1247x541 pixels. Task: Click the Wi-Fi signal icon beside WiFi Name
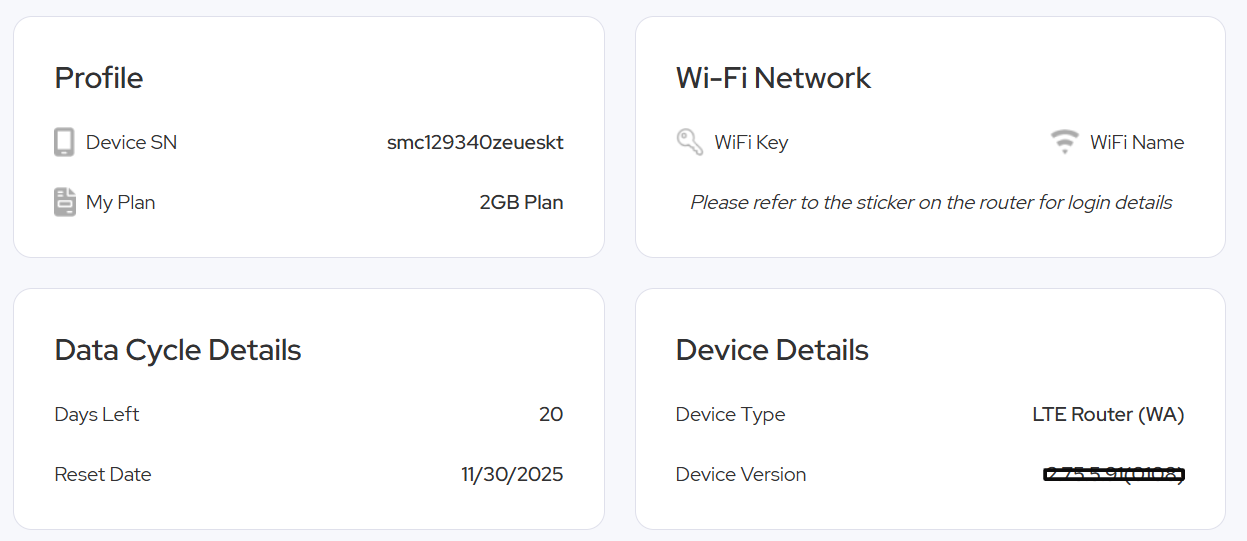point(1064,142)
